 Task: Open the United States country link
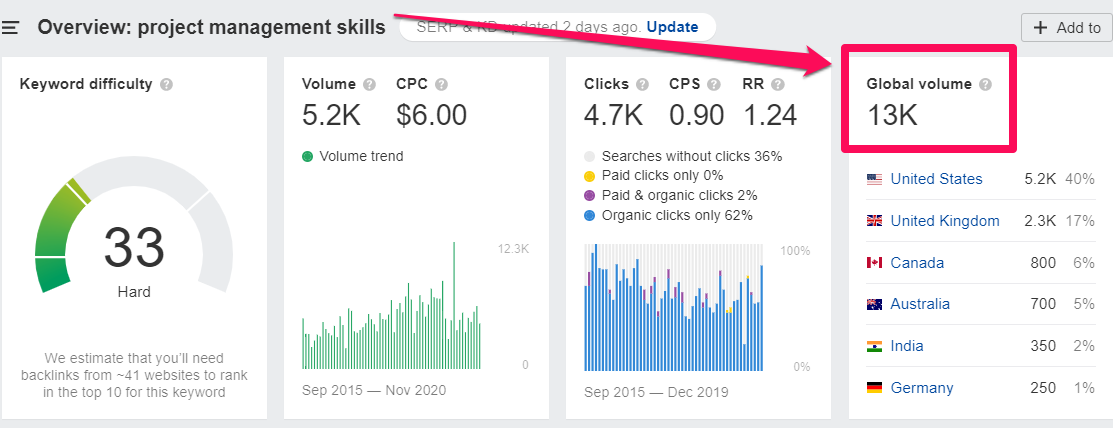pyautogui.click(x=936, y=179)
